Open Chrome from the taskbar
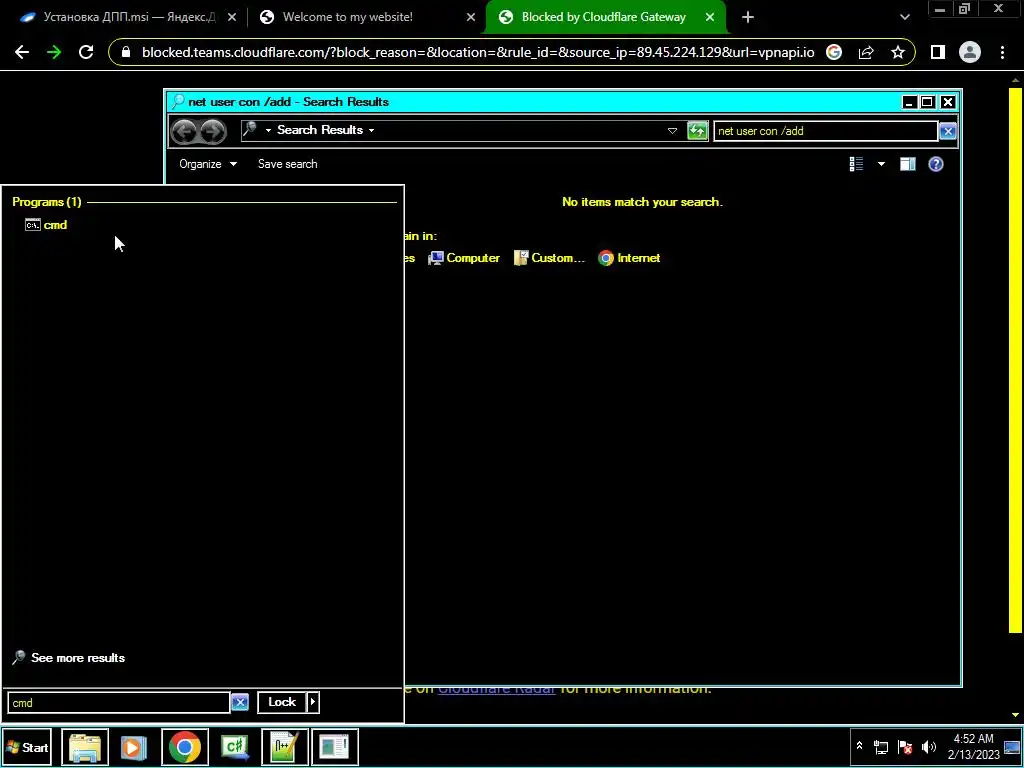1024x768 pixels. point(185,747)
